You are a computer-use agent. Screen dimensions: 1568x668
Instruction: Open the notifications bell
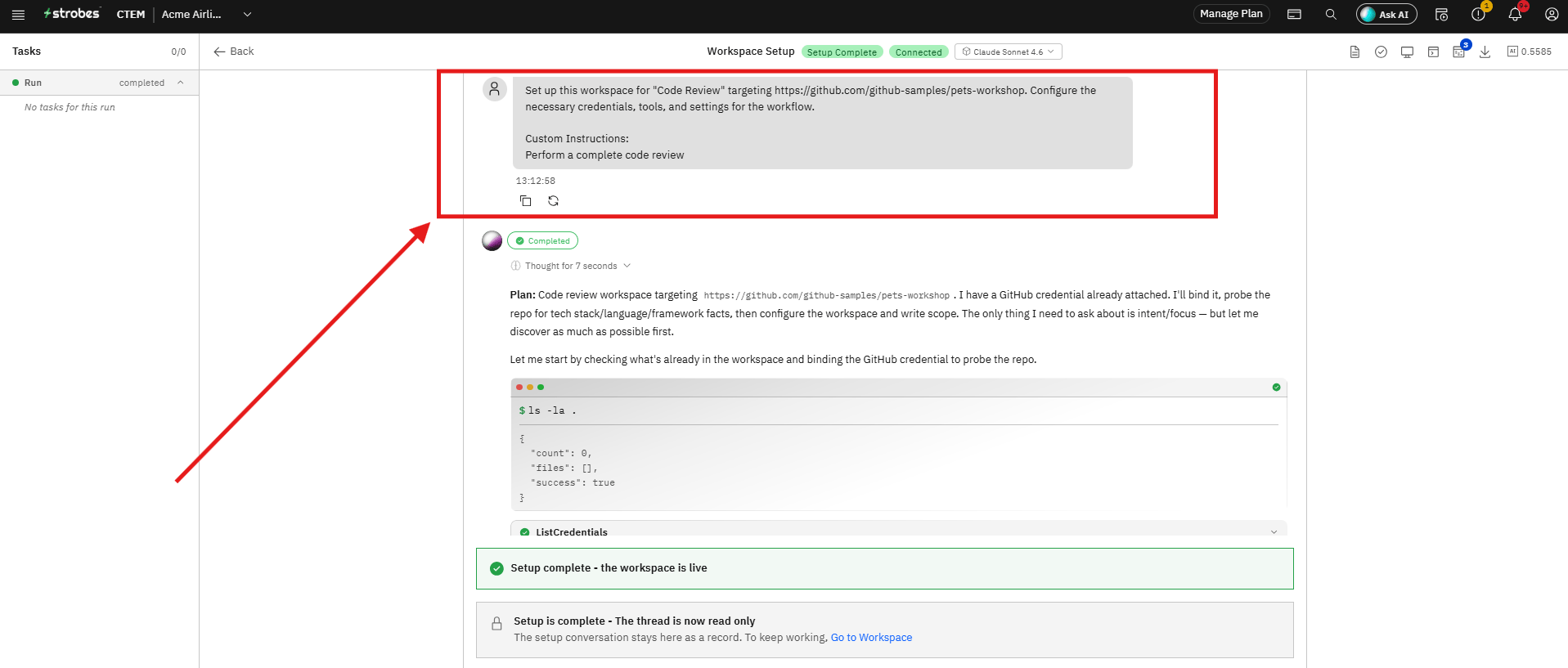[1515, 15]
